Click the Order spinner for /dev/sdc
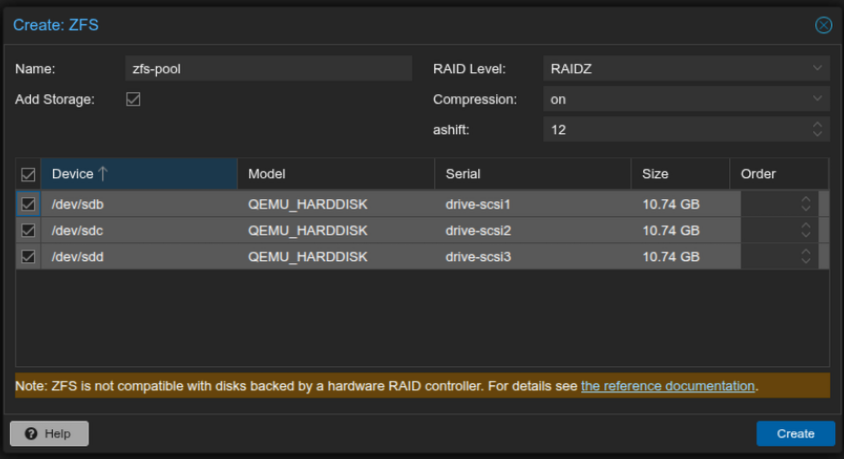 (779, 230)
